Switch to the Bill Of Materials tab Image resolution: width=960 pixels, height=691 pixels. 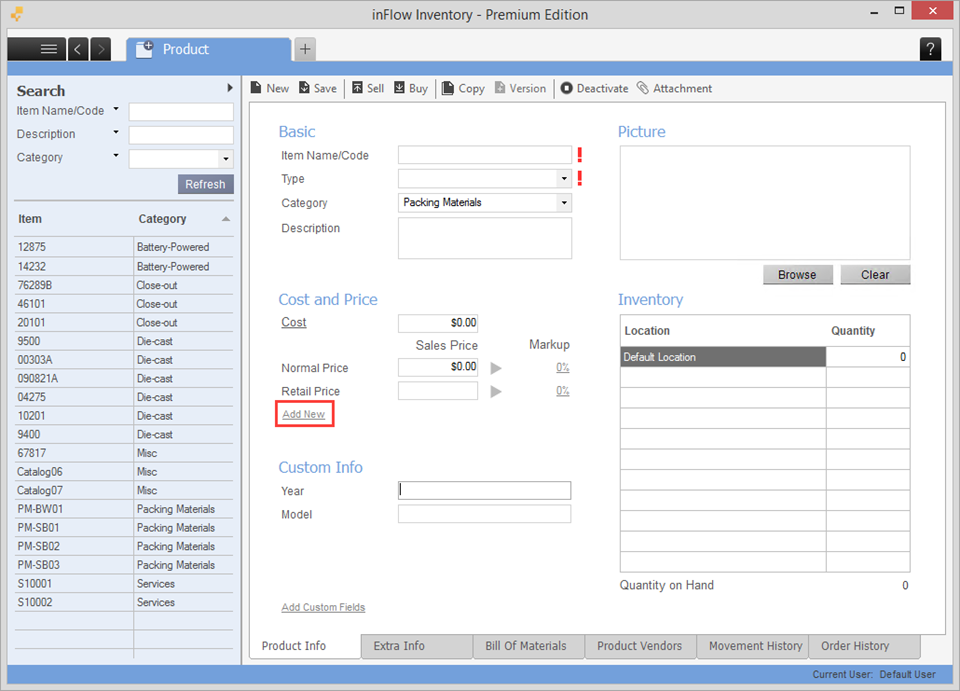(526, 646)
